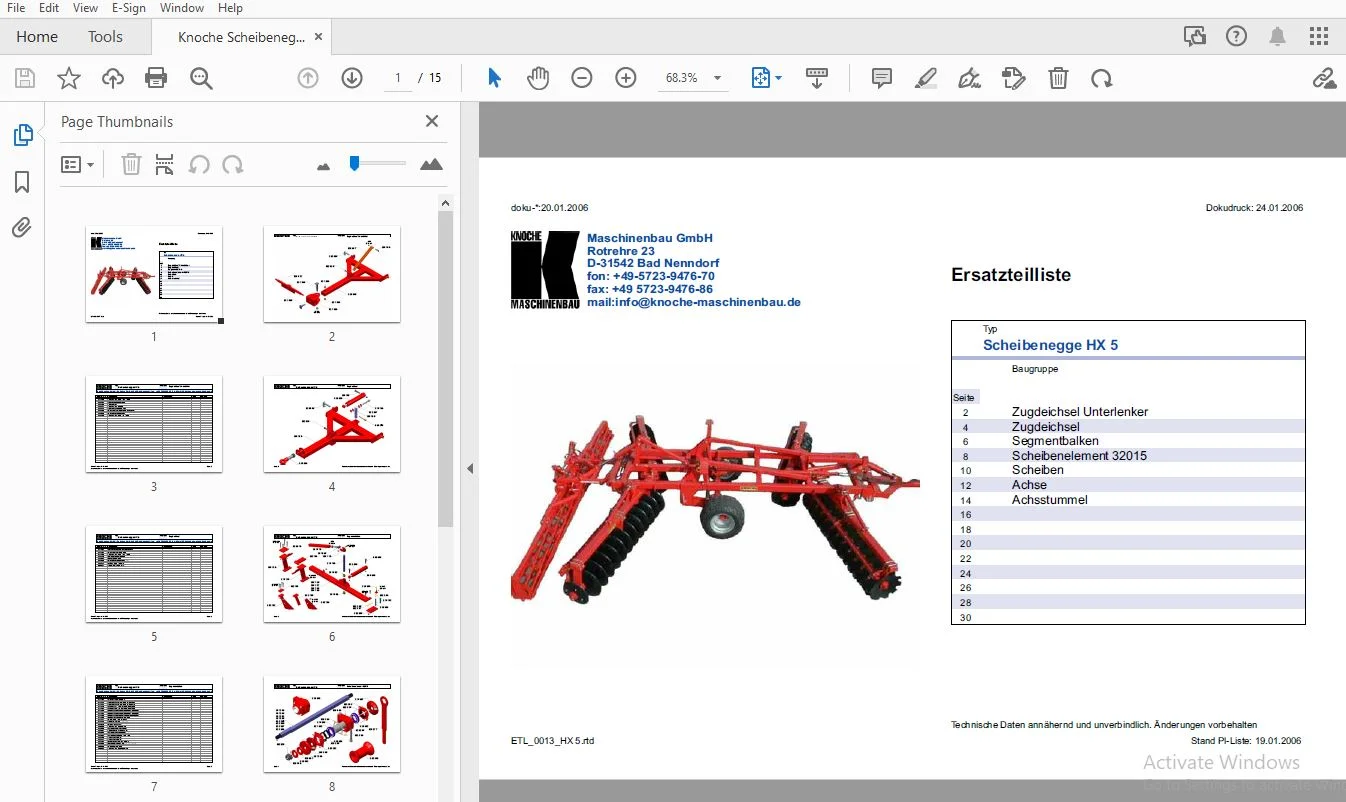
Task: Add document to starred bookmarks
Action: [x=68, y=78]
